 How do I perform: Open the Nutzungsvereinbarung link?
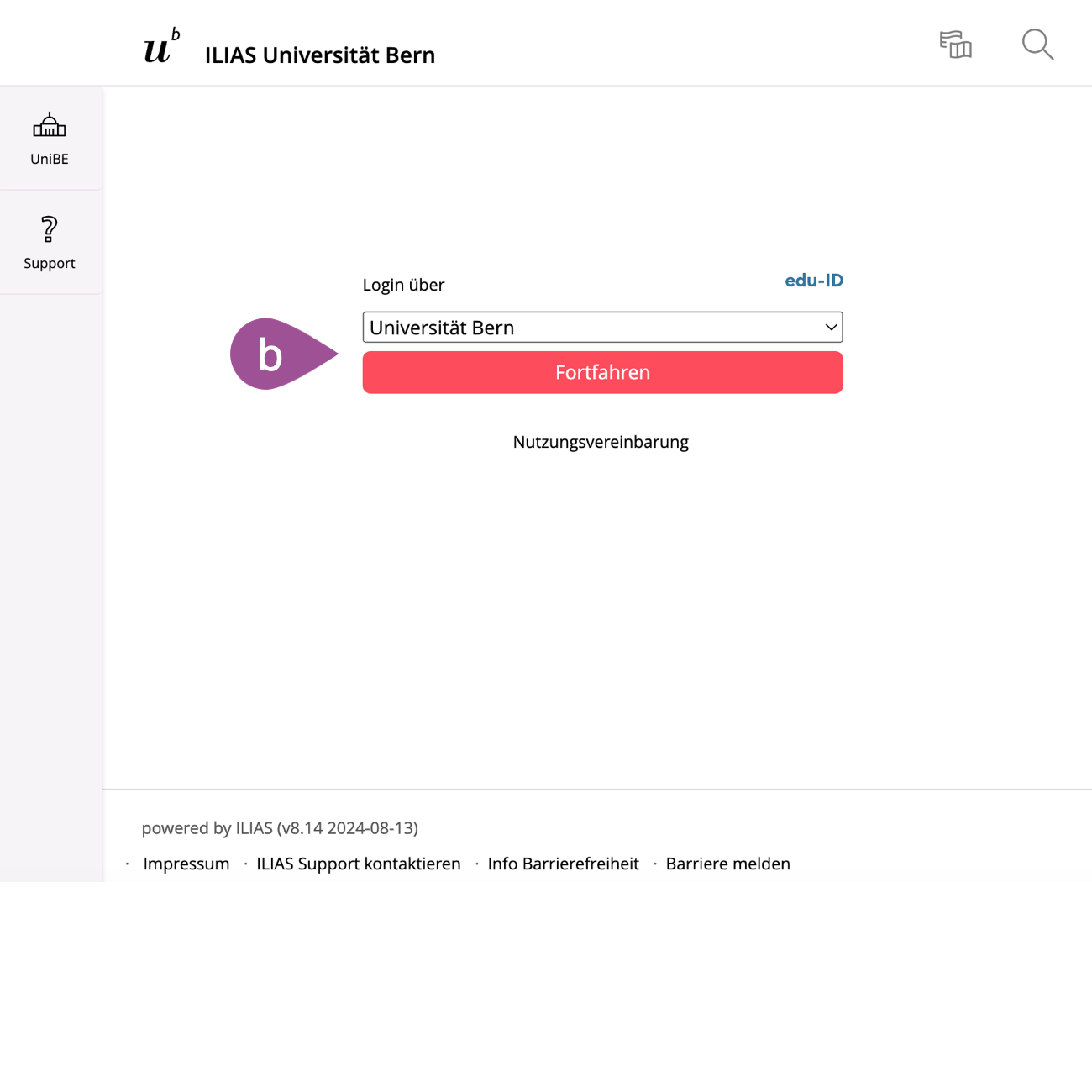601,442
